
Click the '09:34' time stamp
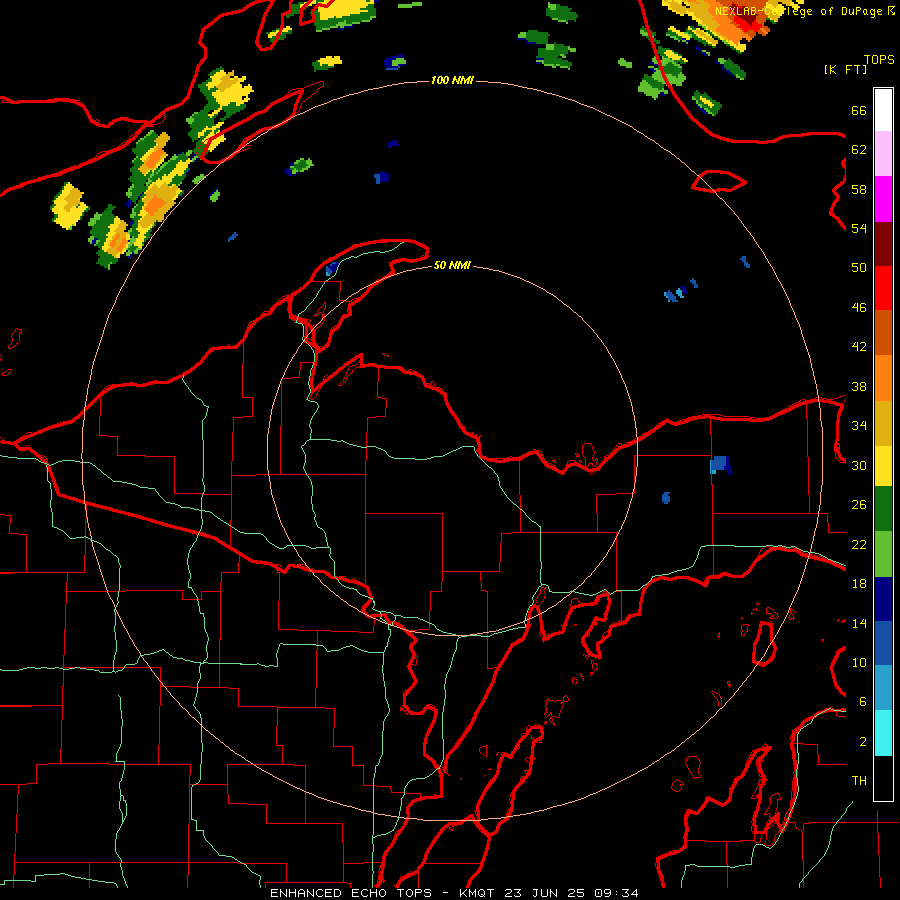pyautogui.click(x=616, y=893)
